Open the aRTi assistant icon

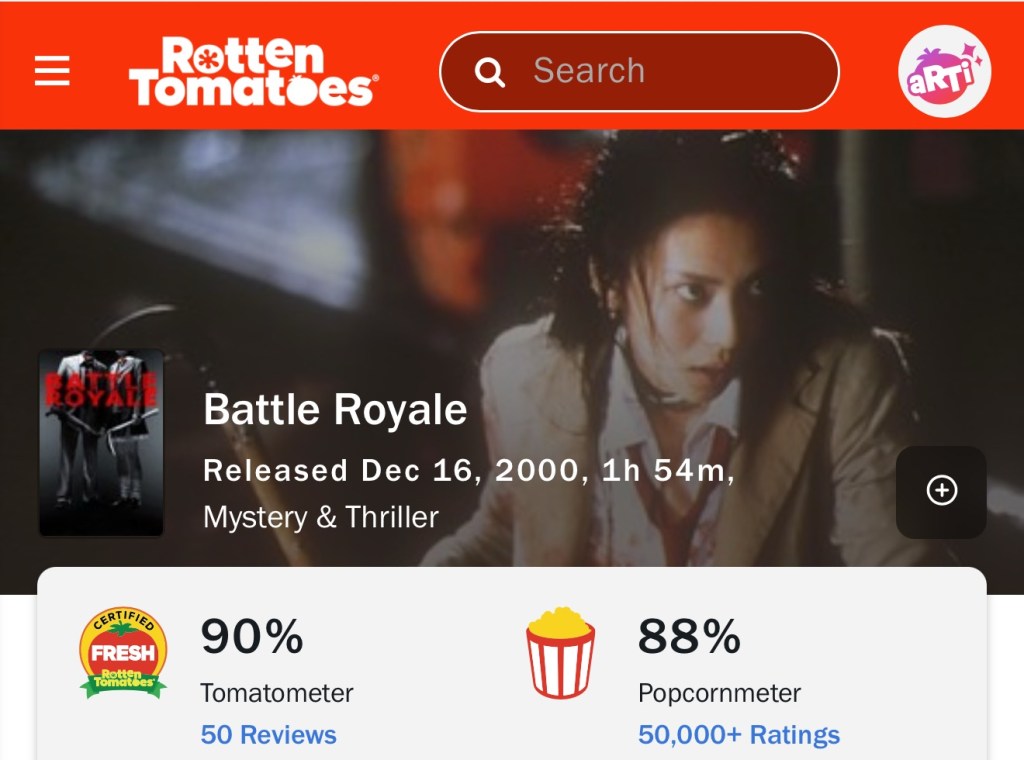(944, 72)
